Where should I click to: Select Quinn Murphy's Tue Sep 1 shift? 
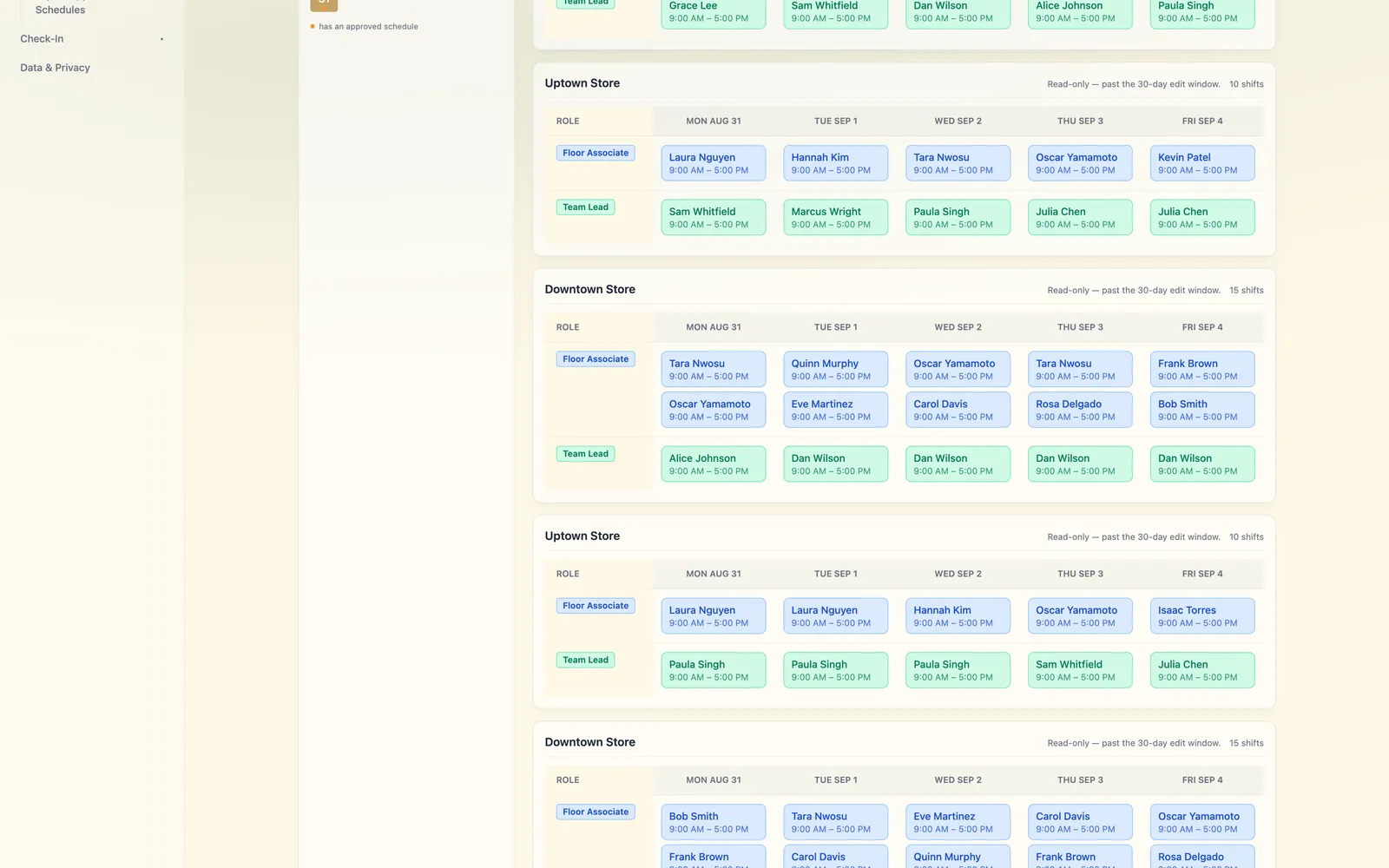click(835, 369)
